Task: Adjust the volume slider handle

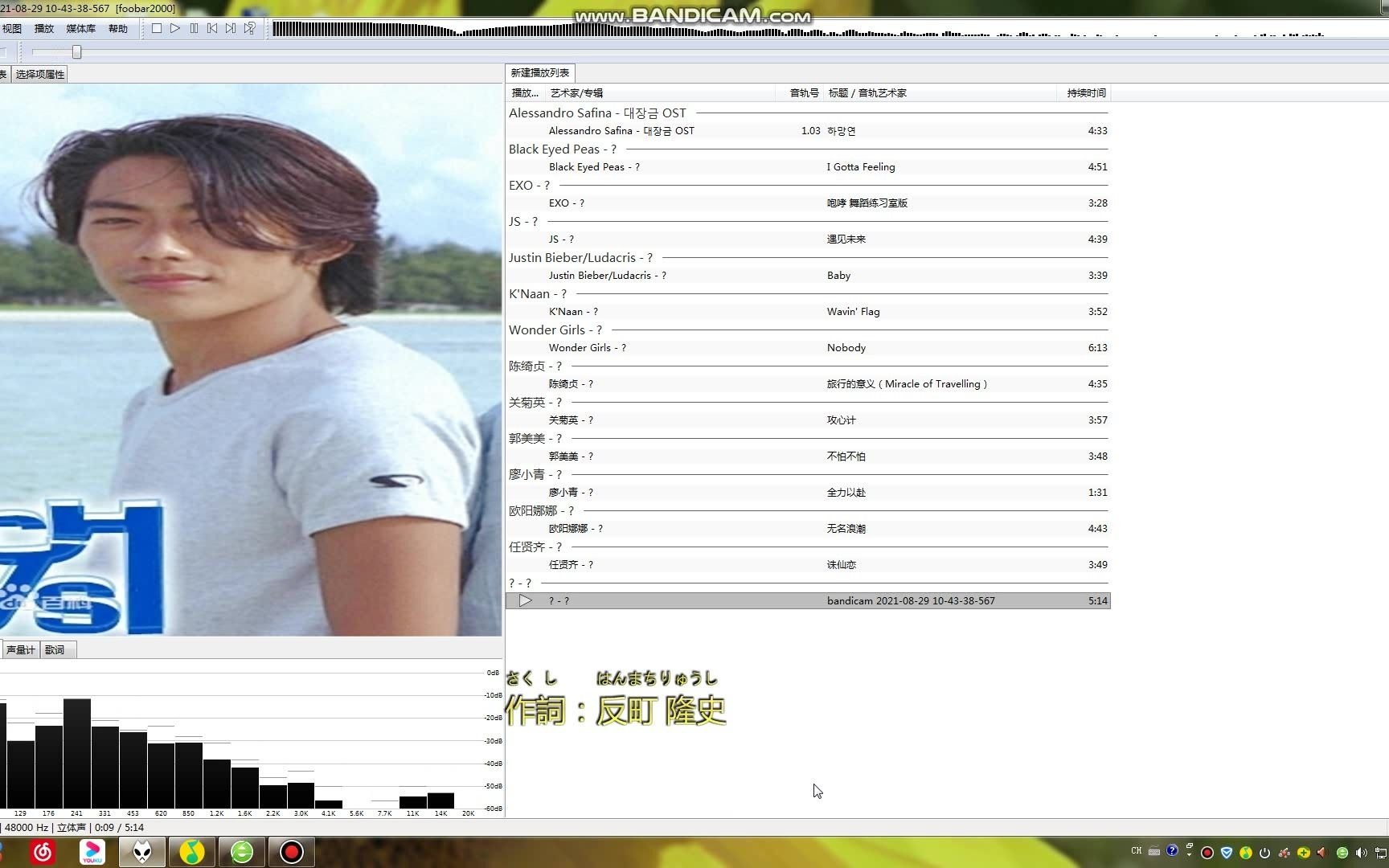Action: (x=76, y=52)
